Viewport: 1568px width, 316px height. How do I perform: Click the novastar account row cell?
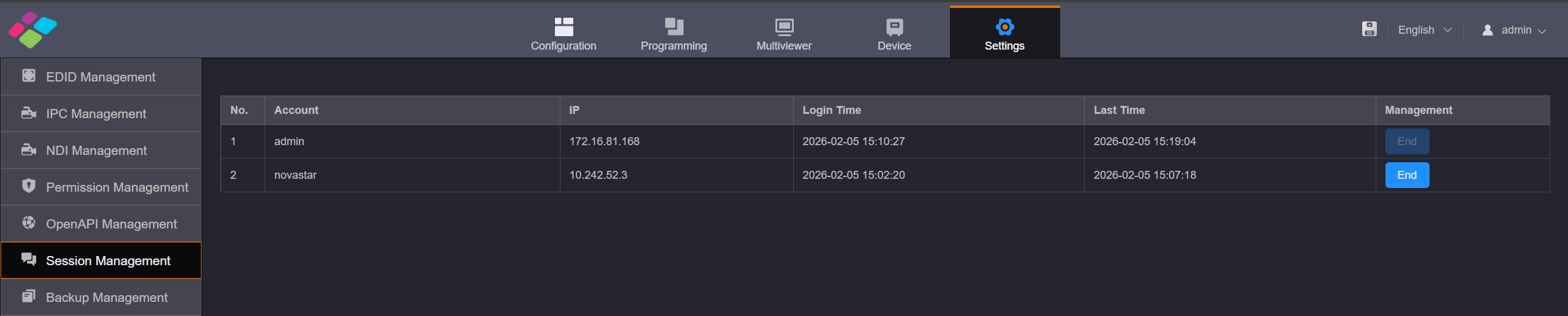[x=295, y=175]
